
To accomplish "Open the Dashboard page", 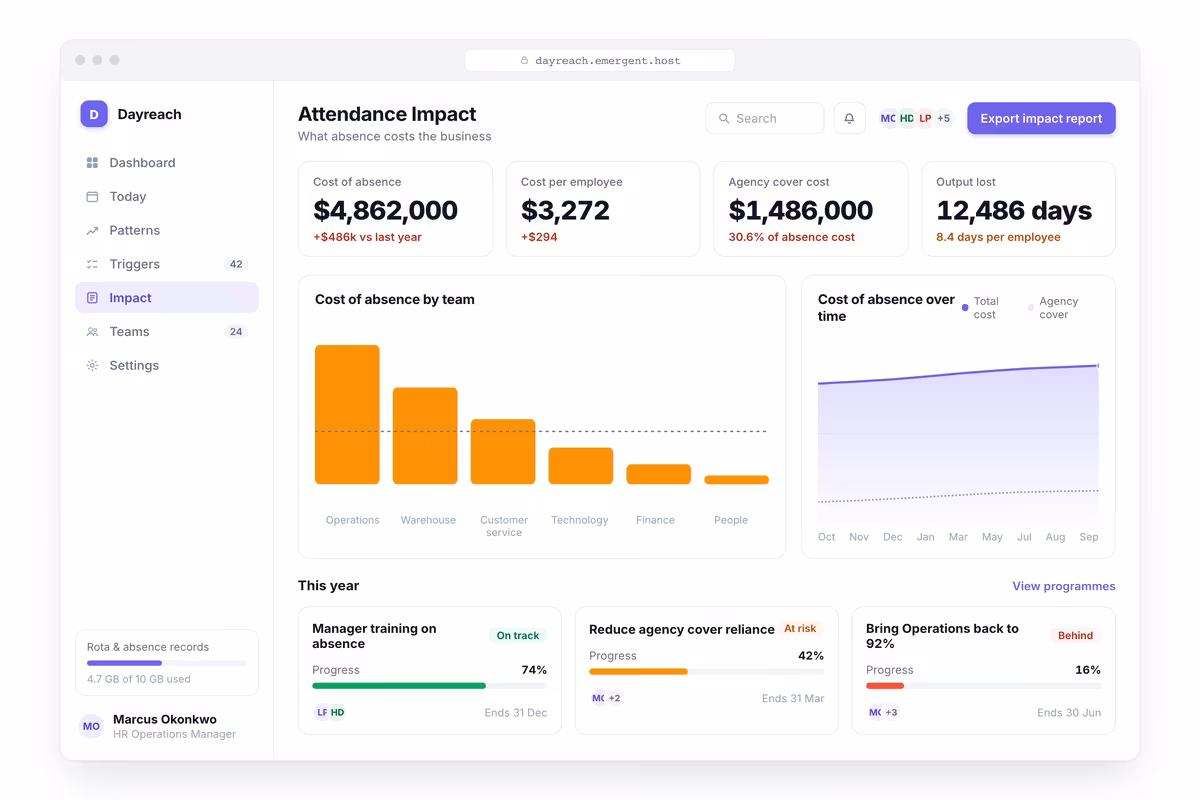I will 167,163.
